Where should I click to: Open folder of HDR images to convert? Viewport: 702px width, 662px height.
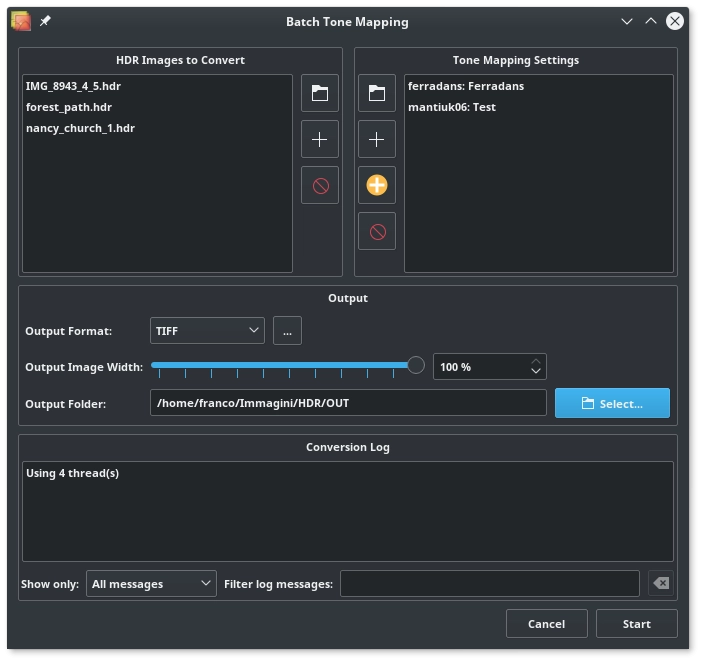point(320,93)
